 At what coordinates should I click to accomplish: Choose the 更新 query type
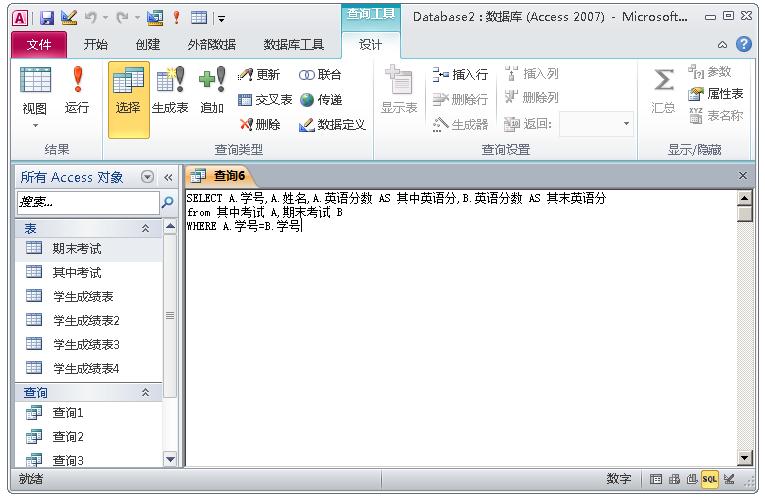[x=259, y=75]
